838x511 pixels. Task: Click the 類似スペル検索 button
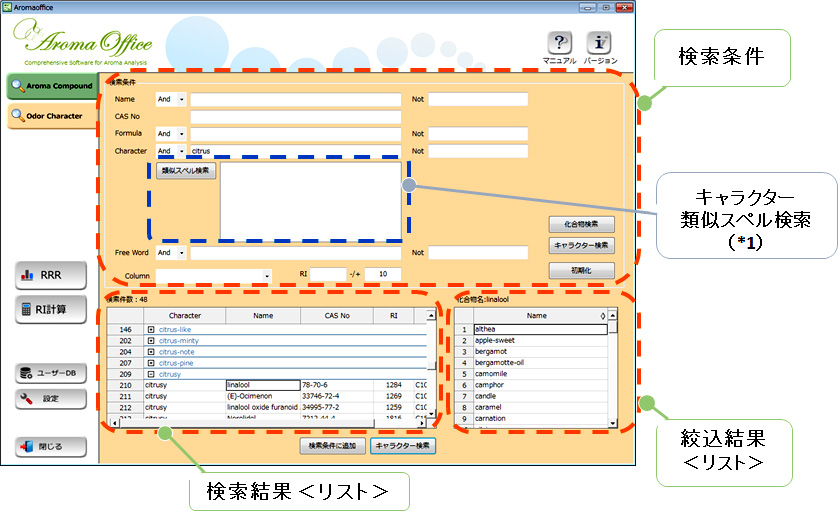186,171
